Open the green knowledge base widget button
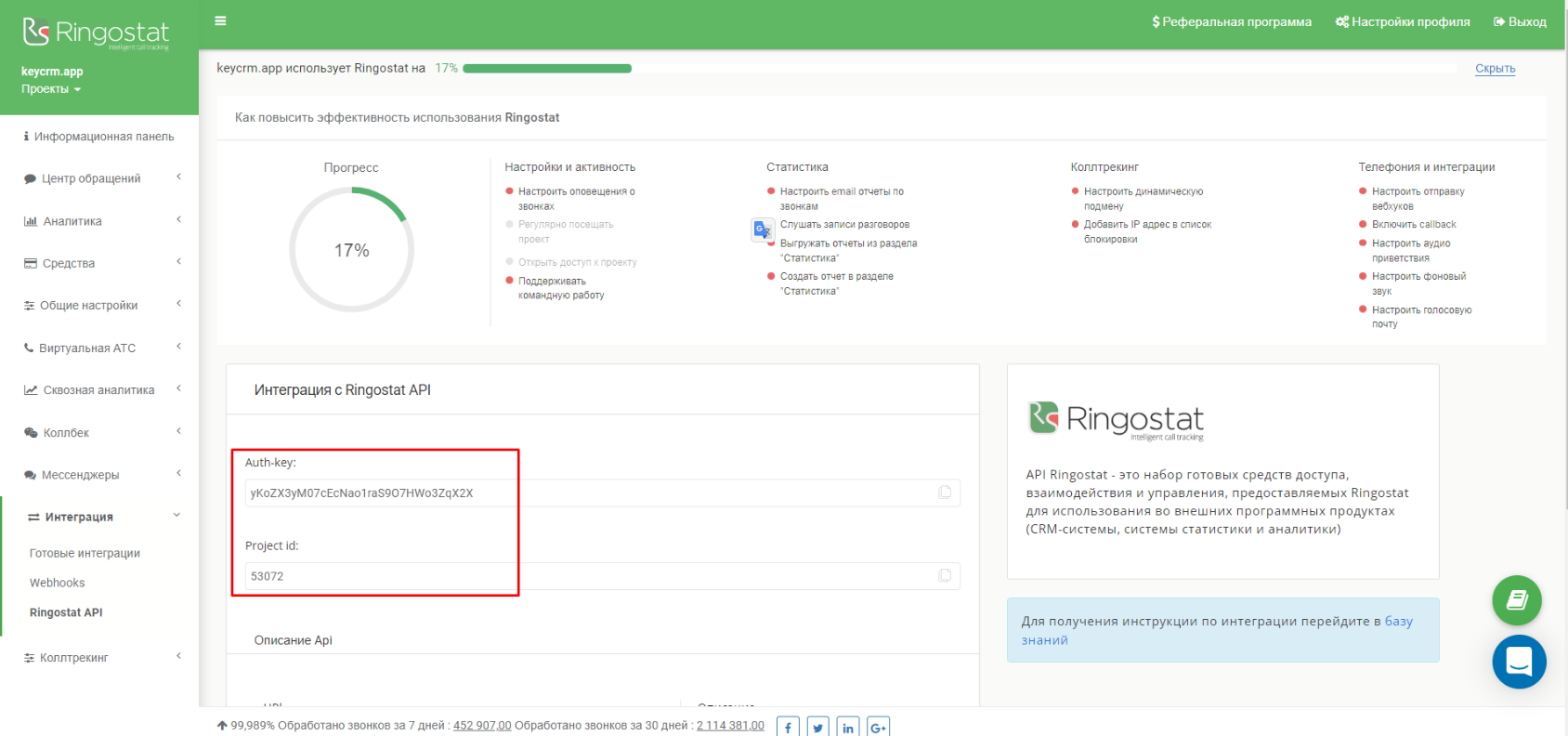The image size is (1568, 736). coord(1517,600)
